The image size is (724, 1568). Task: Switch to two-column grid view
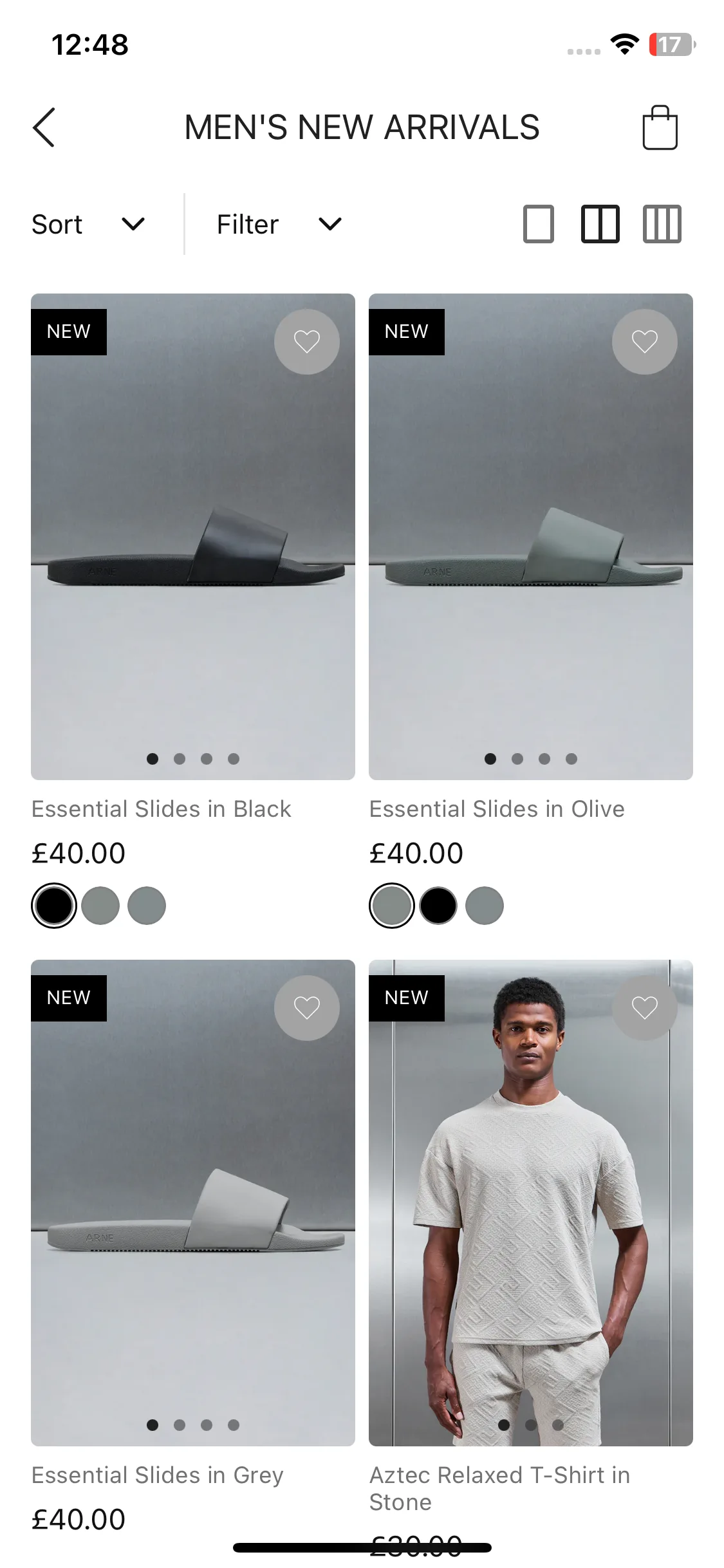click(600, 224)
